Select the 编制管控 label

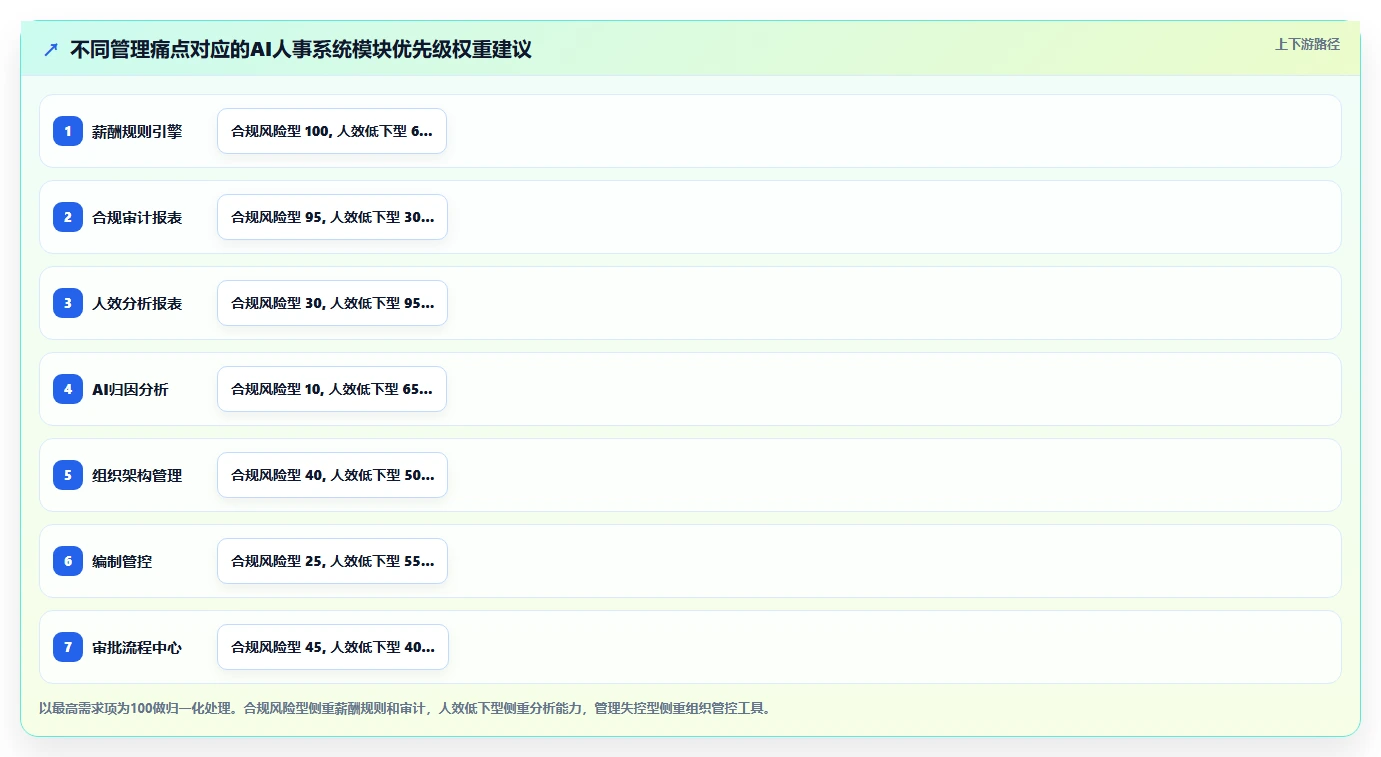click(122, 561)
